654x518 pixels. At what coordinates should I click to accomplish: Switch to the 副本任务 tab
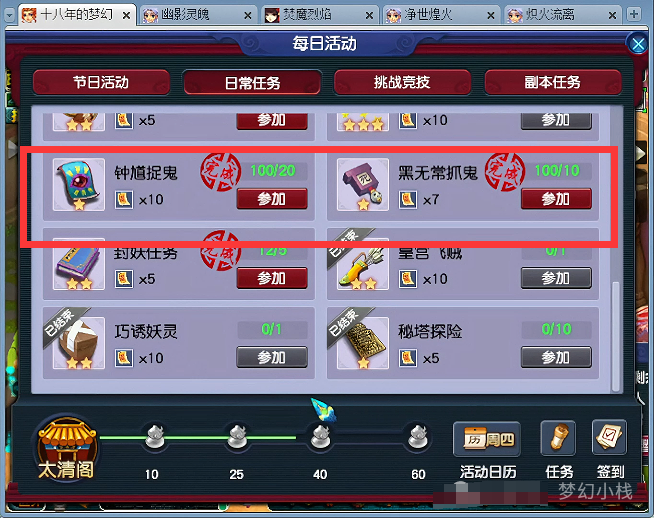point(553,82)
